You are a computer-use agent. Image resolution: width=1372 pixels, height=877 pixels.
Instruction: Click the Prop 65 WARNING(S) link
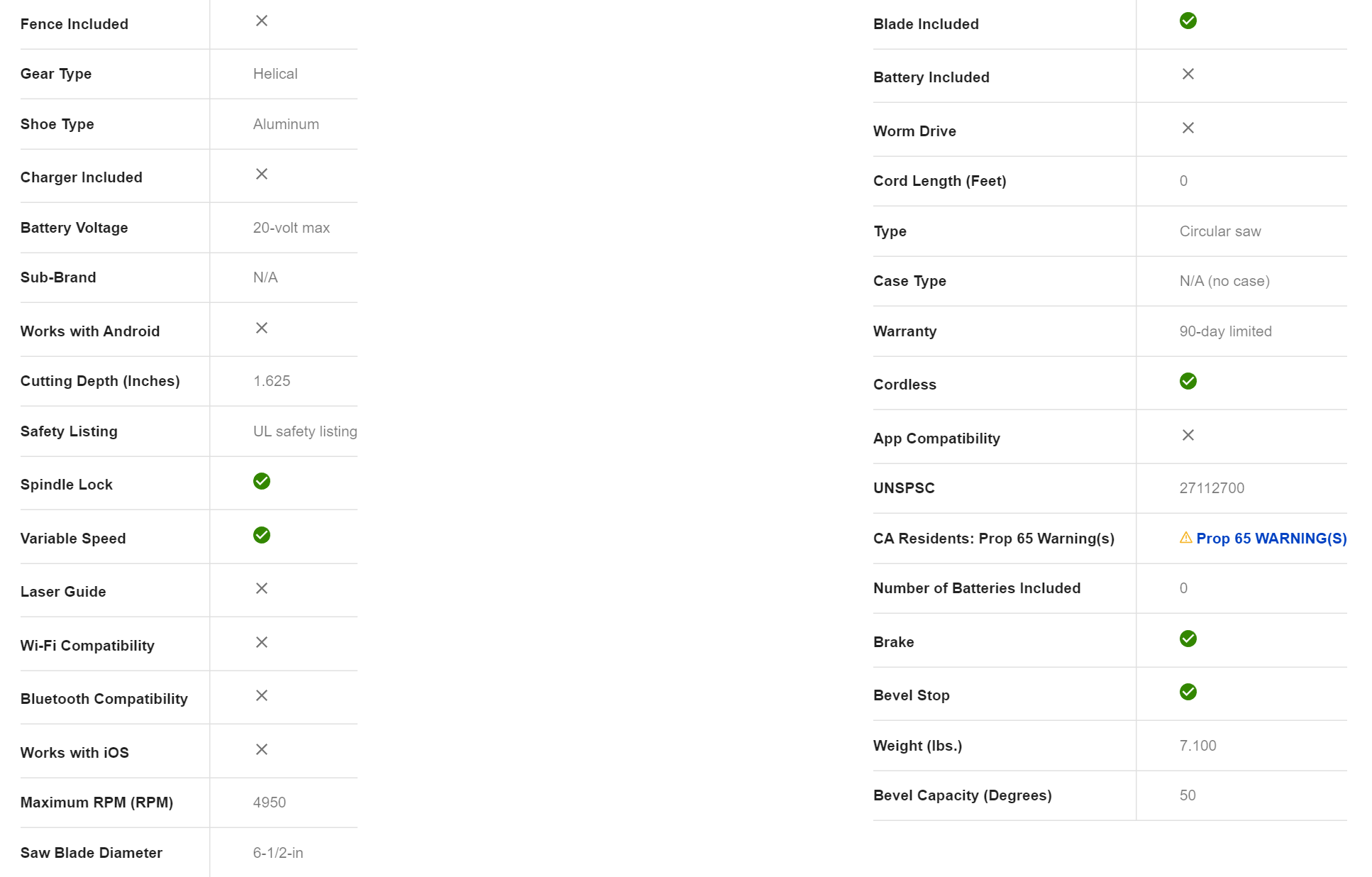coord(1271,539)
